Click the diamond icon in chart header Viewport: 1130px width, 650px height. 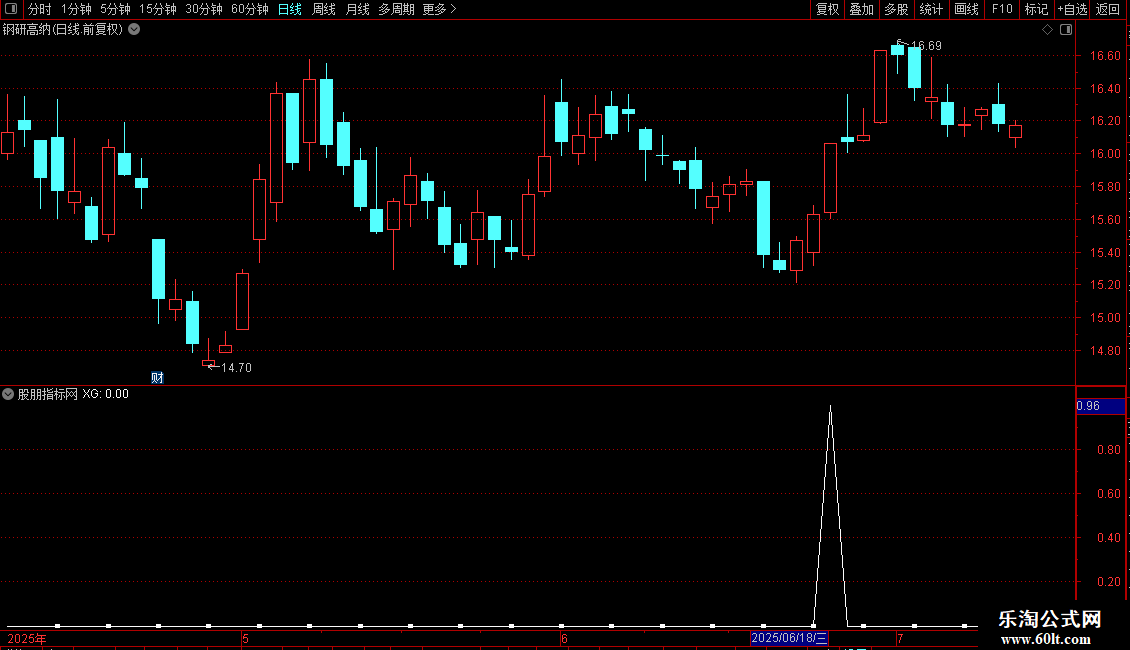click(x=1047, y=30)
